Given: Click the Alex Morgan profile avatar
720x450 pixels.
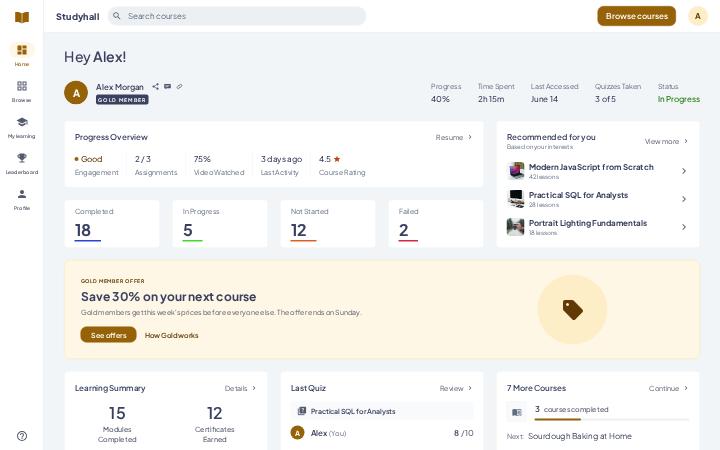Looking at the screenshot, I should coord(76,93).
